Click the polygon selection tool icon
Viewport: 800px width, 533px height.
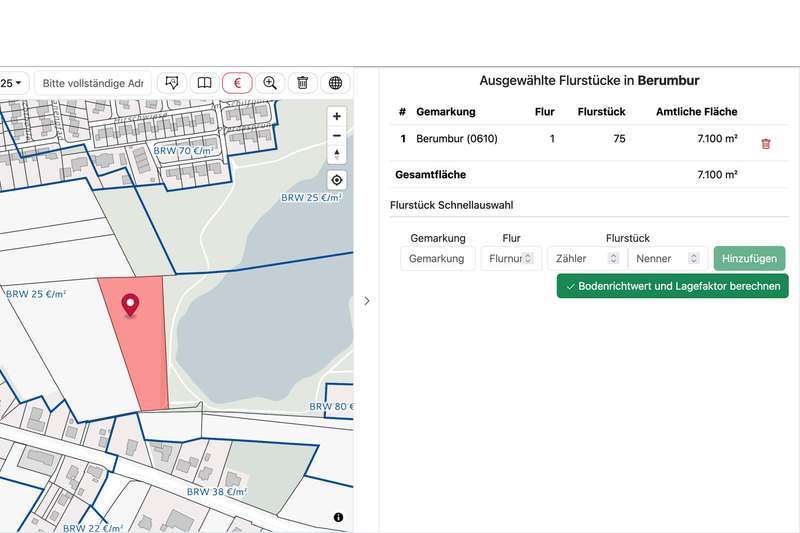tap(171, 83)
